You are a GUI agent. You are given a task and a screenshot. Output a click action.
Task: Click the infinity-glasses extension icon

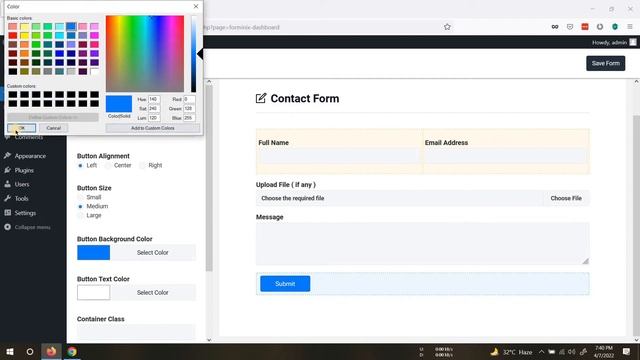click(555, 27)
